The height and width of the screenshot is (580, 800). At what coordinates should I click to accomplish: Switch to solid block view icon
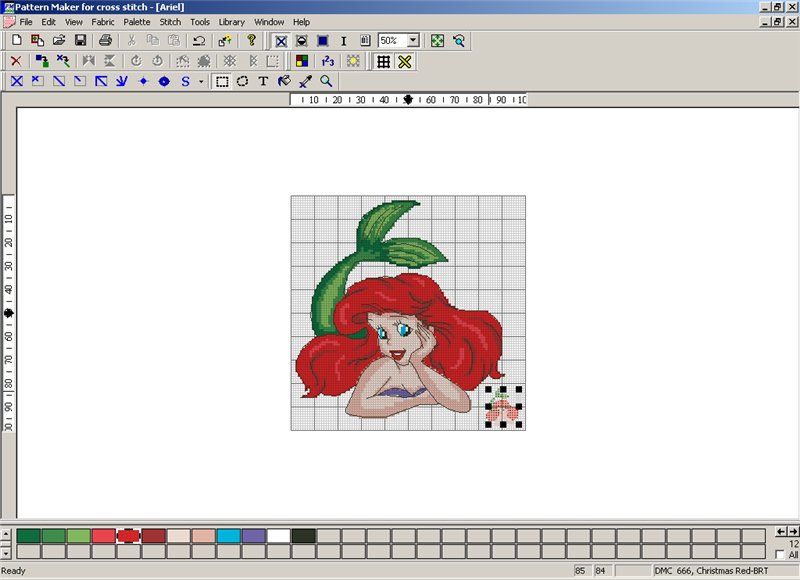(x=322, y=41)
